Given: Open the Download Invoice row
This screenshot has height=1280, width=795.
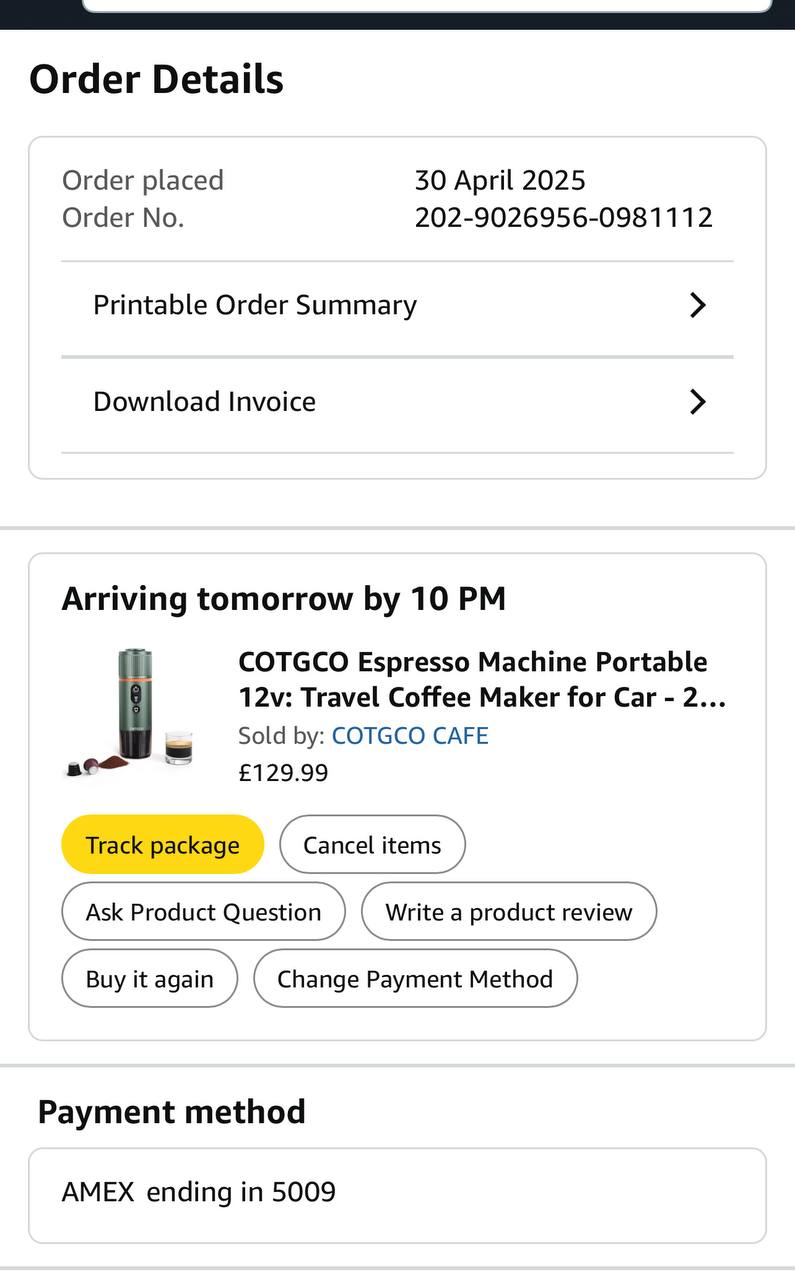Looking at the screenshot, I should [205, 402].
